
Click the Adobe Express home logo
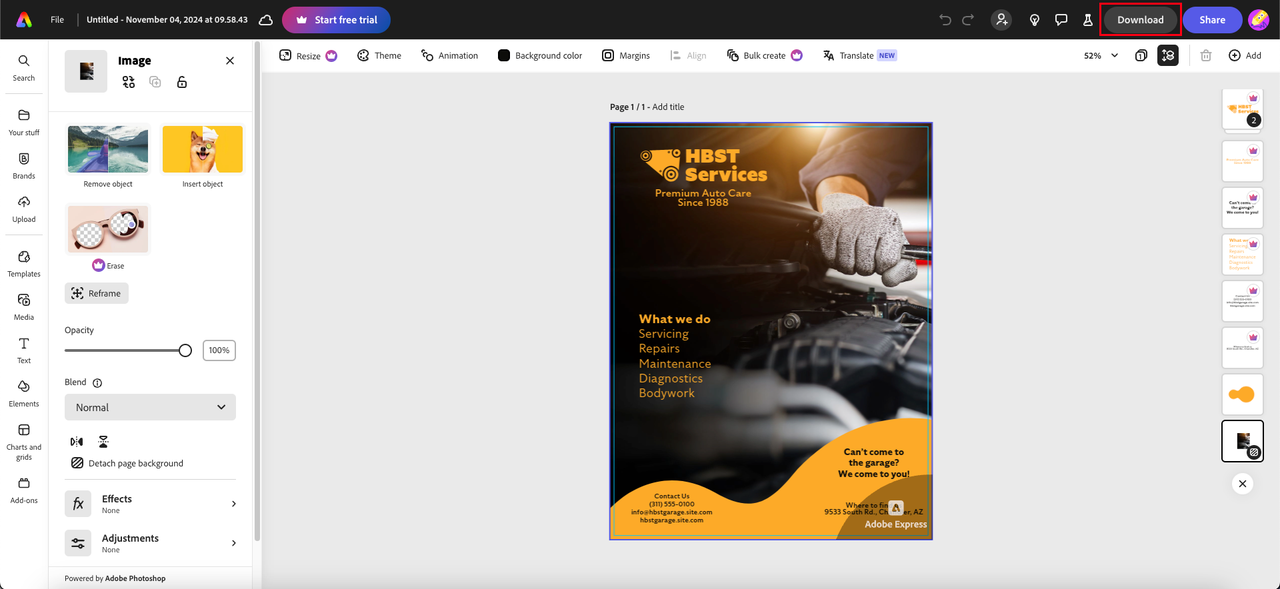pos(24,20)
